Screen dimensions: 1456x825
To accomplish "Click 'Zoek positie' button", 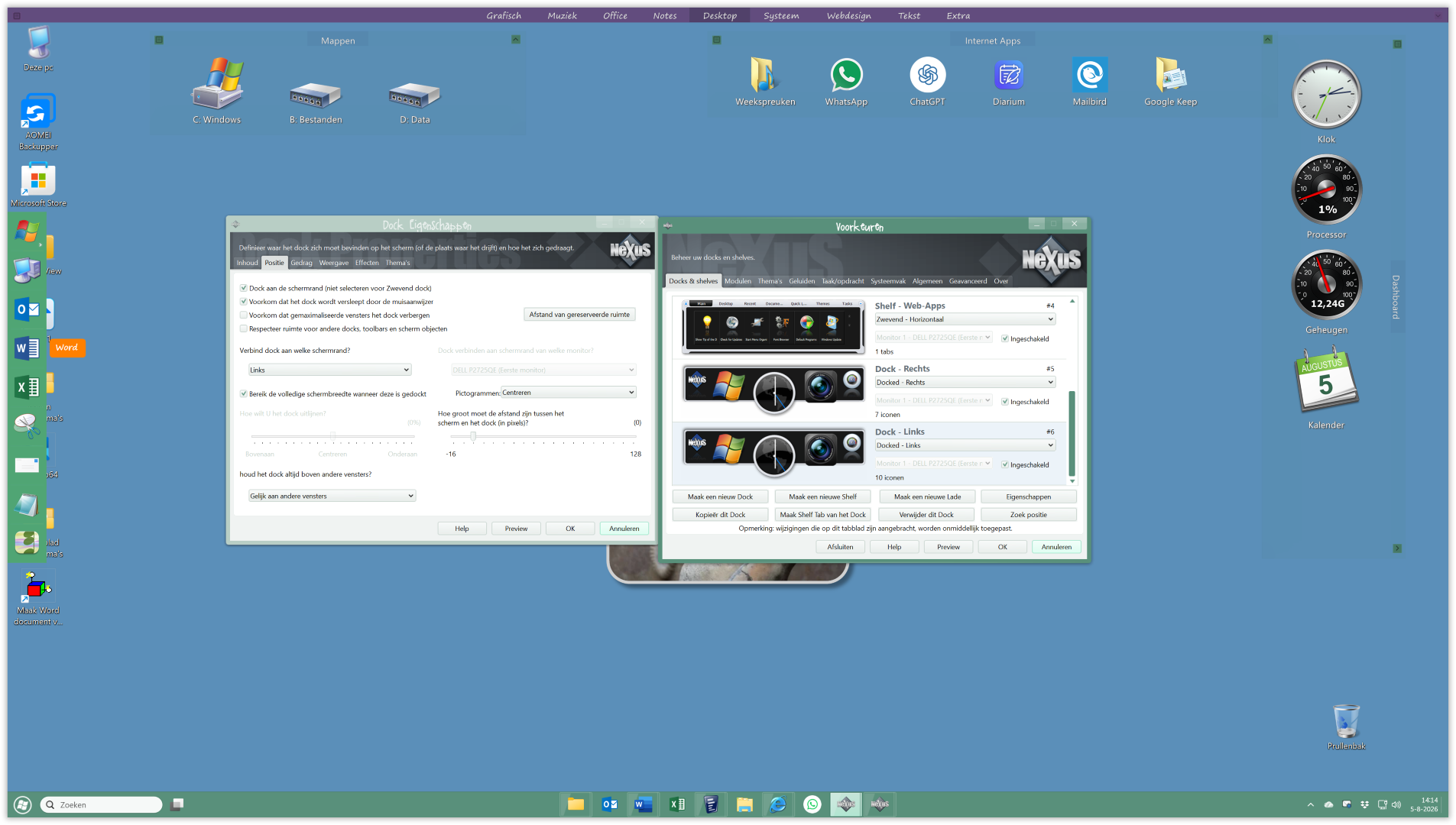I will tap(1029, 516).
